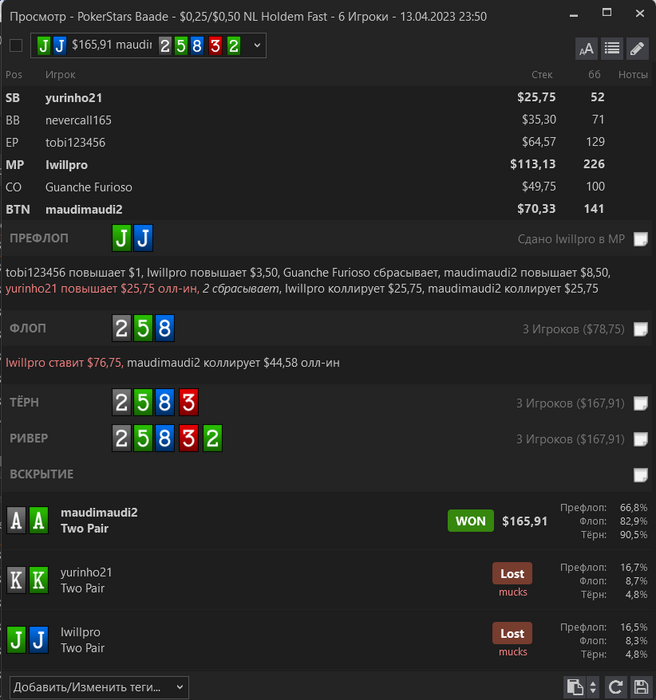Click the copy format stepper arrows
Screen dimensions: 656x700
(593, 687)
